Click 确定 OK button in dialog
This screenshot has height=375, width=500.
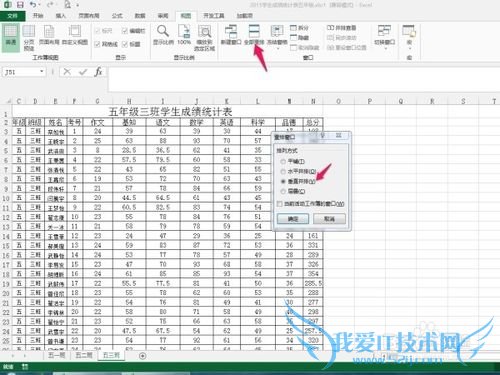point(293,219)
